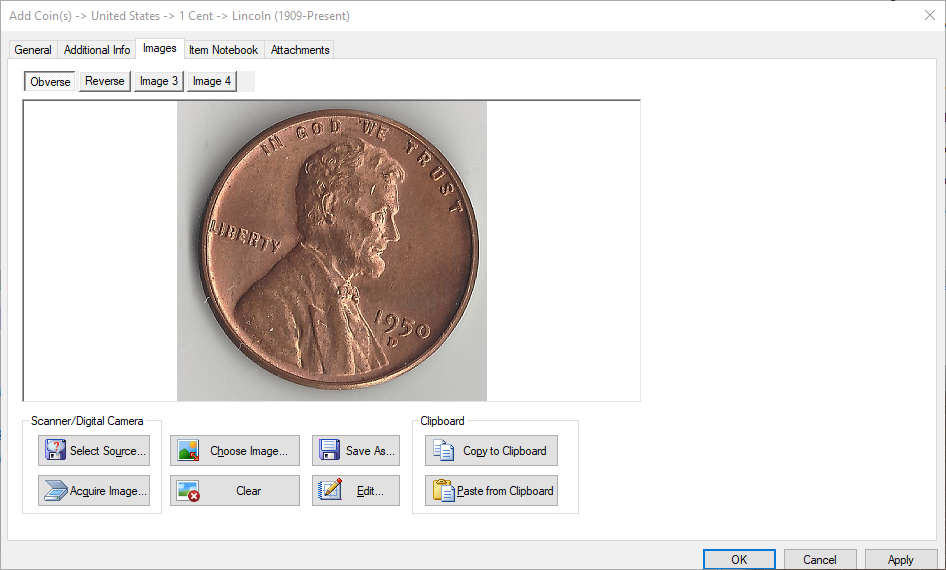Open the Item Notebook tab
Image resolution: width=946 pixels, height=570 pixels.
click(223, 49)
